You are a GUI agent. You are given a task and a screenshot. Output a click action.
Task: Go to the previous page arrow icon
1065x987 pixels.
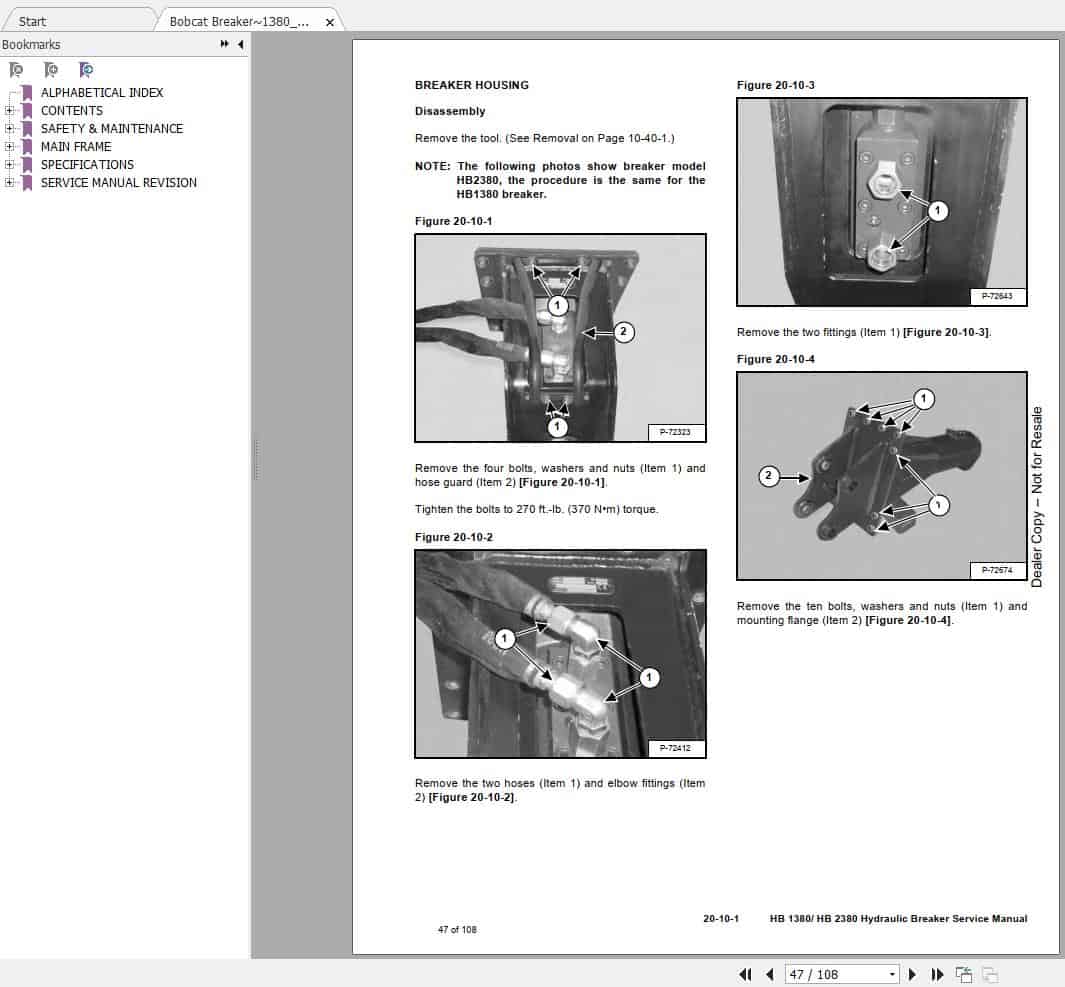point(770,973)
